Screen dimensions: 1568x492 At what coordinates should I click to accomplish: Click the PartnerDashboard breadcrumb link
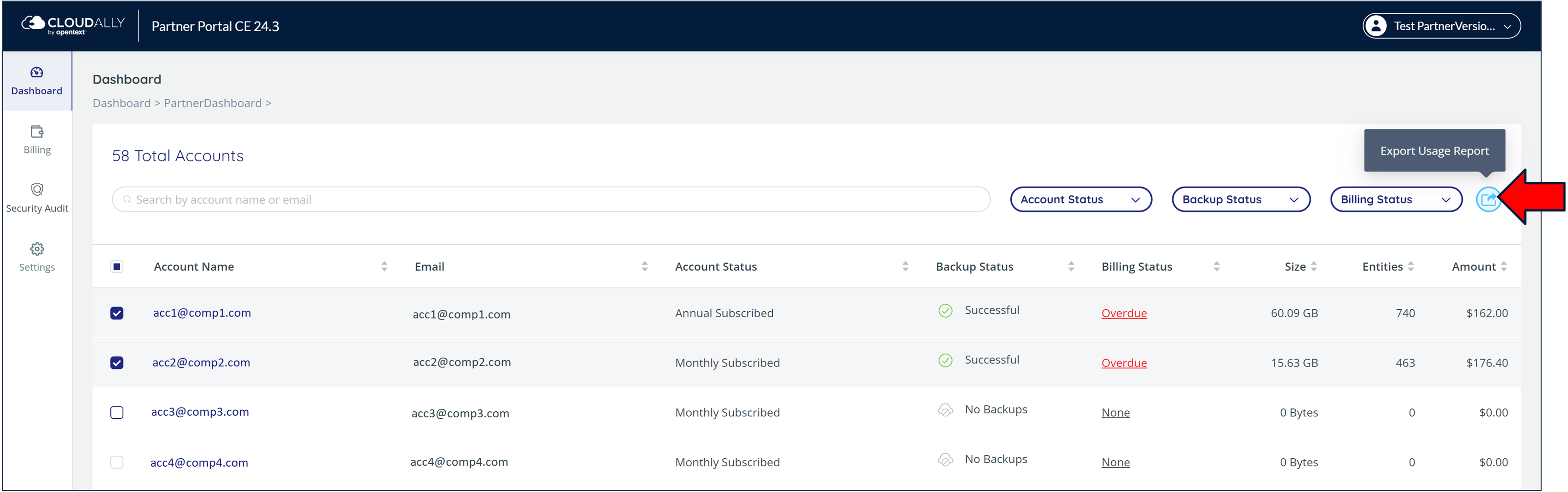tap(212, 103)
